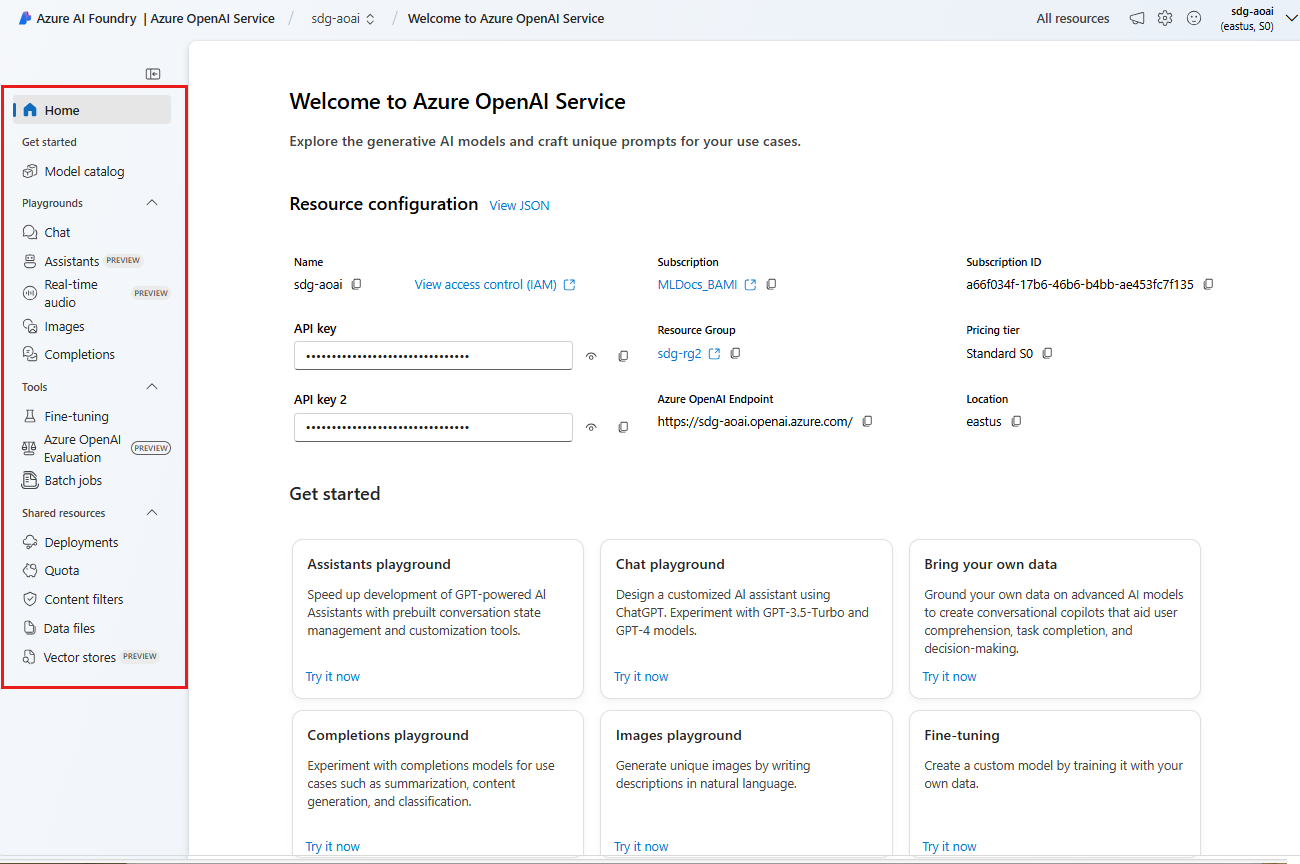Viewport: 1300px width, 864px height.
Task: Collapse the Tools section
Action: click(152, 387)
